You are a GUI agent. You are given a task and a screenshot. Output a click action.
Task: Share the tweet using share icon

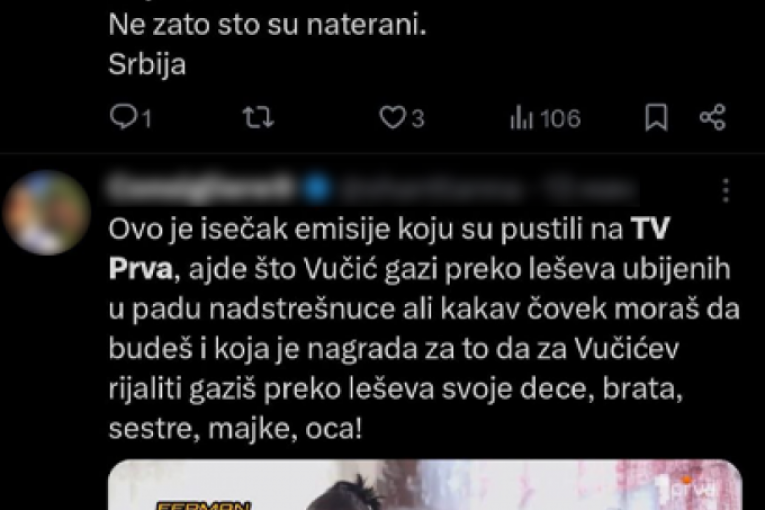click(713, 117)
